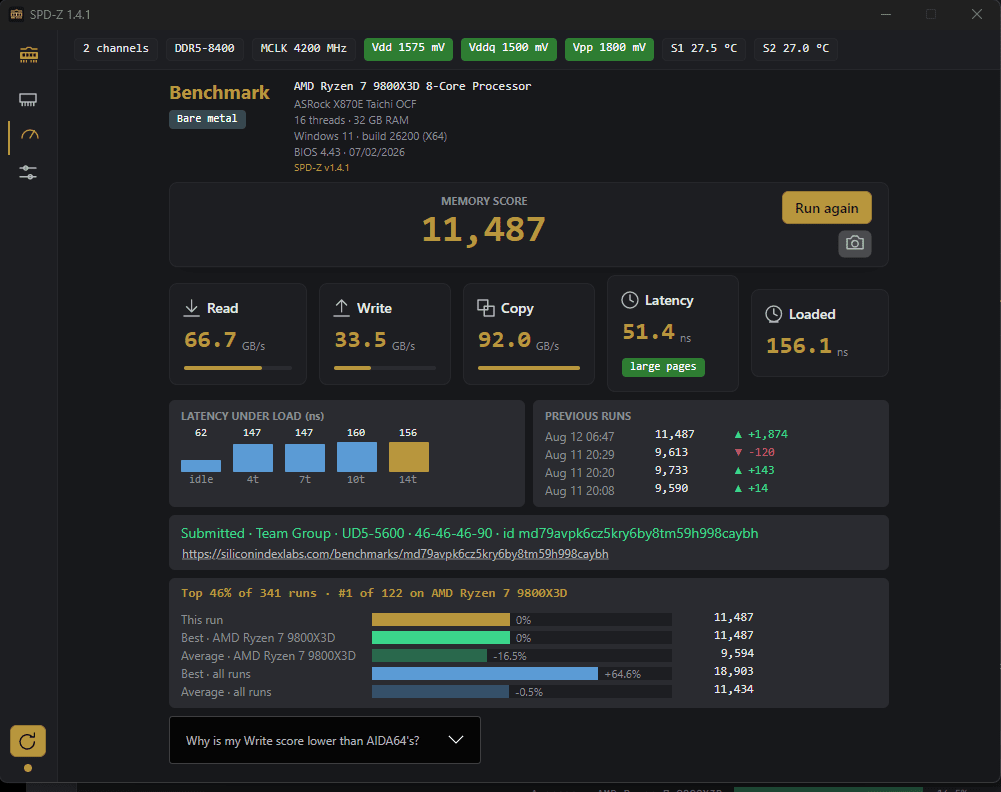This screenshot has height=792, width=1001.
Task: Click the Best AMD Ryzen 7 9800X3D bar
Action: pos(440,638)
